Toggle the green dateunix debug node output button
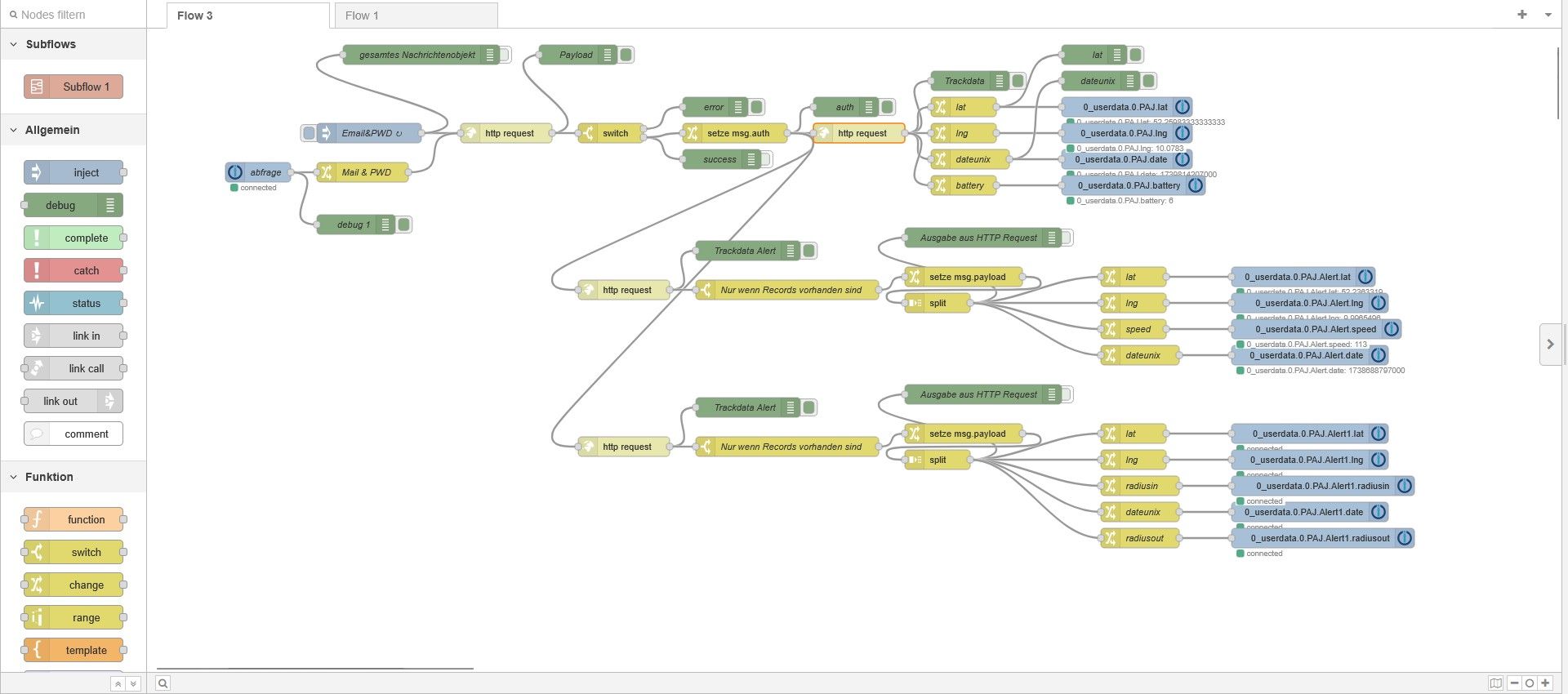Screen dimensions: 1568x694 click(x=1149, y=81)
